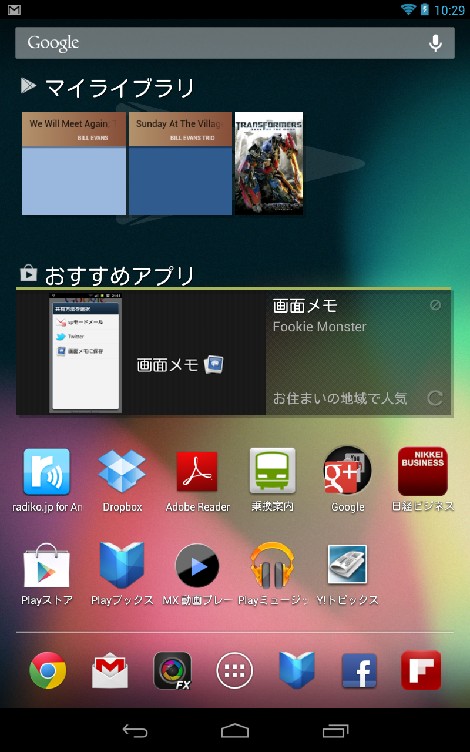Open We Will Meet Again album

pyautogui.click(x=74, y=164)
